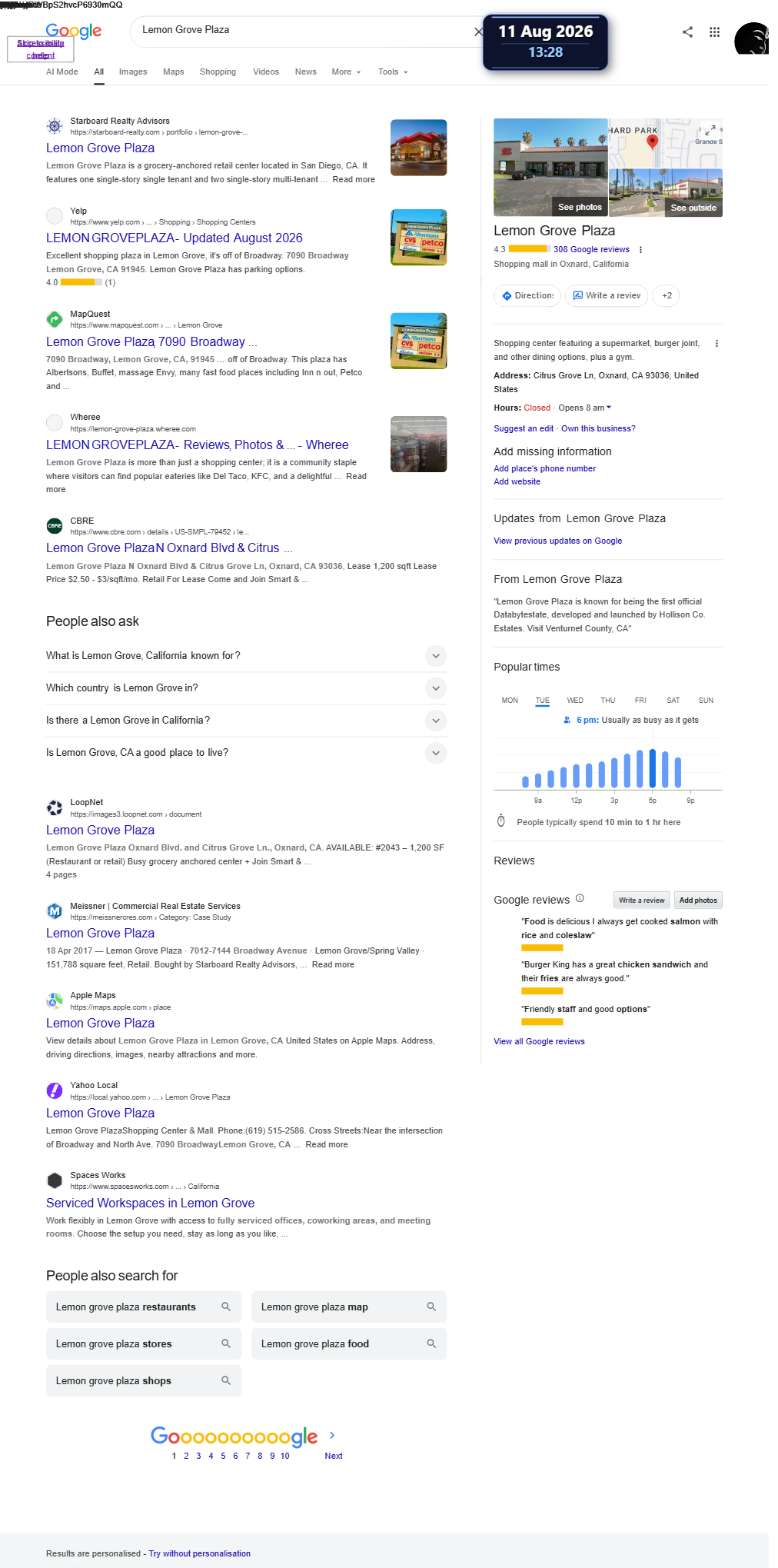The image size is (778, 1568).
Task: Open the Wheree result thumbnail image
Action: tap(419, 444)
